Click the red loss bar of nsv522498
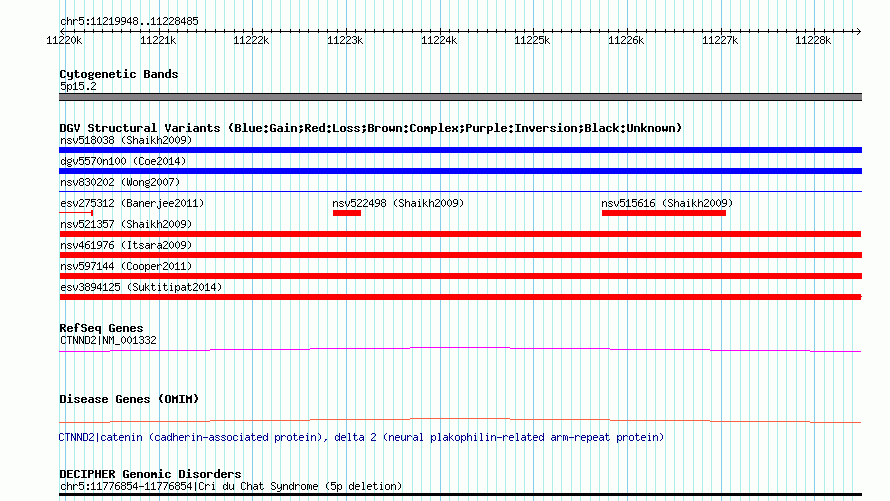 tap(347, 213)
